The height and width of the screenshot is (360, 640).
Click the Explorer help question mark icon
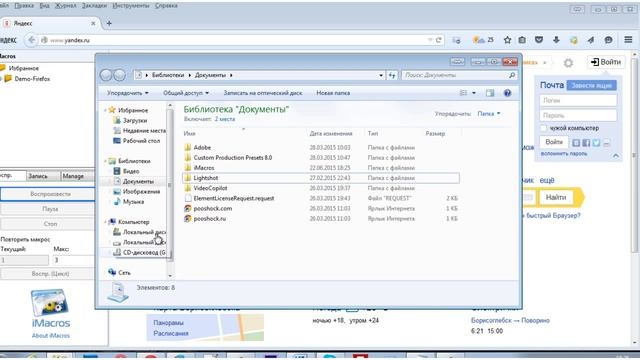[507, 93]
